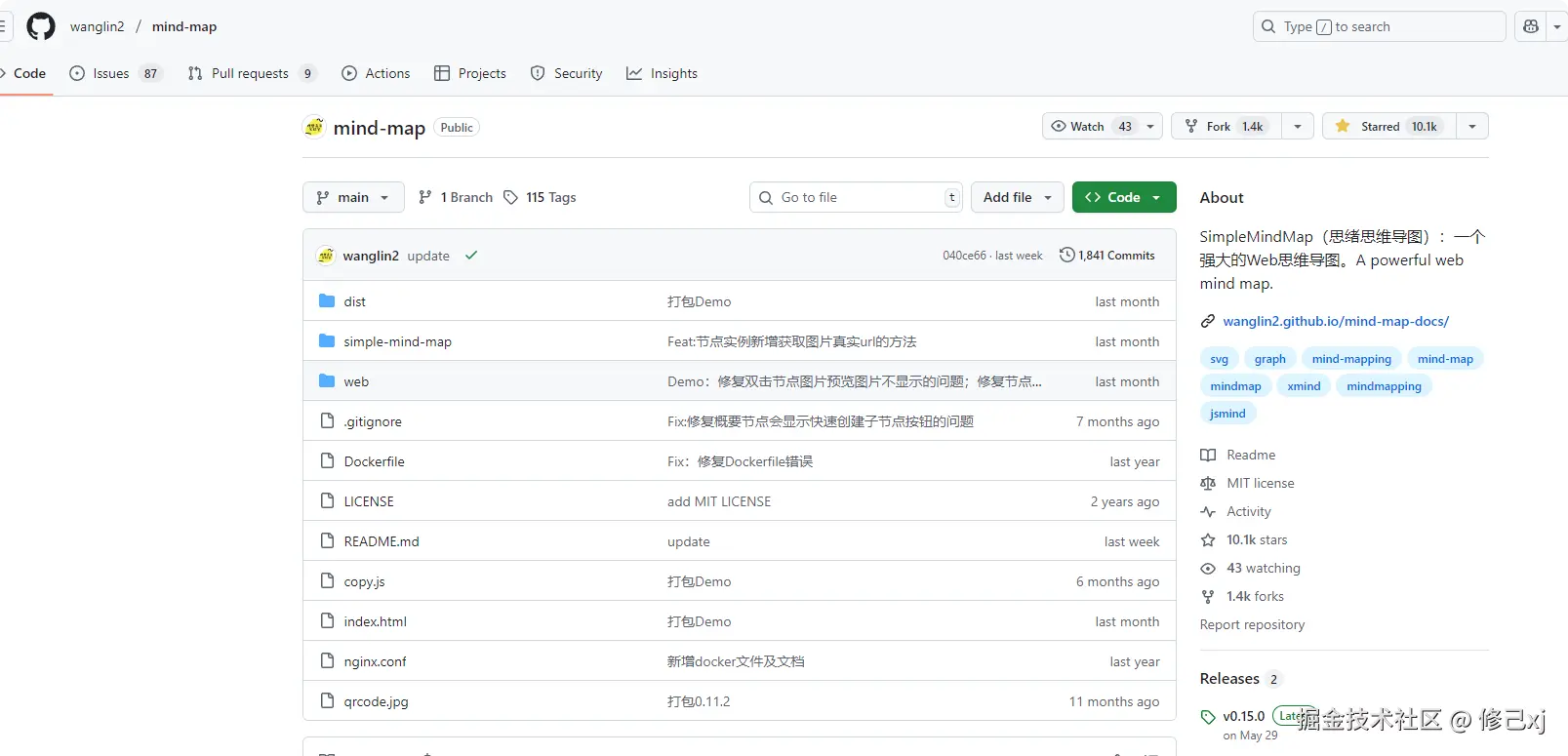Open the Pull requests tab
The image size is (1568, 756).
tap(252, 73)
